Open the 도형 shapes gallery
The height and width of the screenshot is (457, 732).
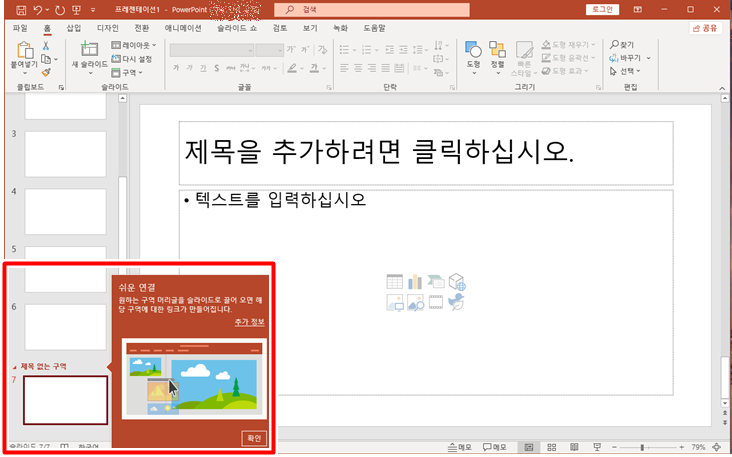coord(473,58)
